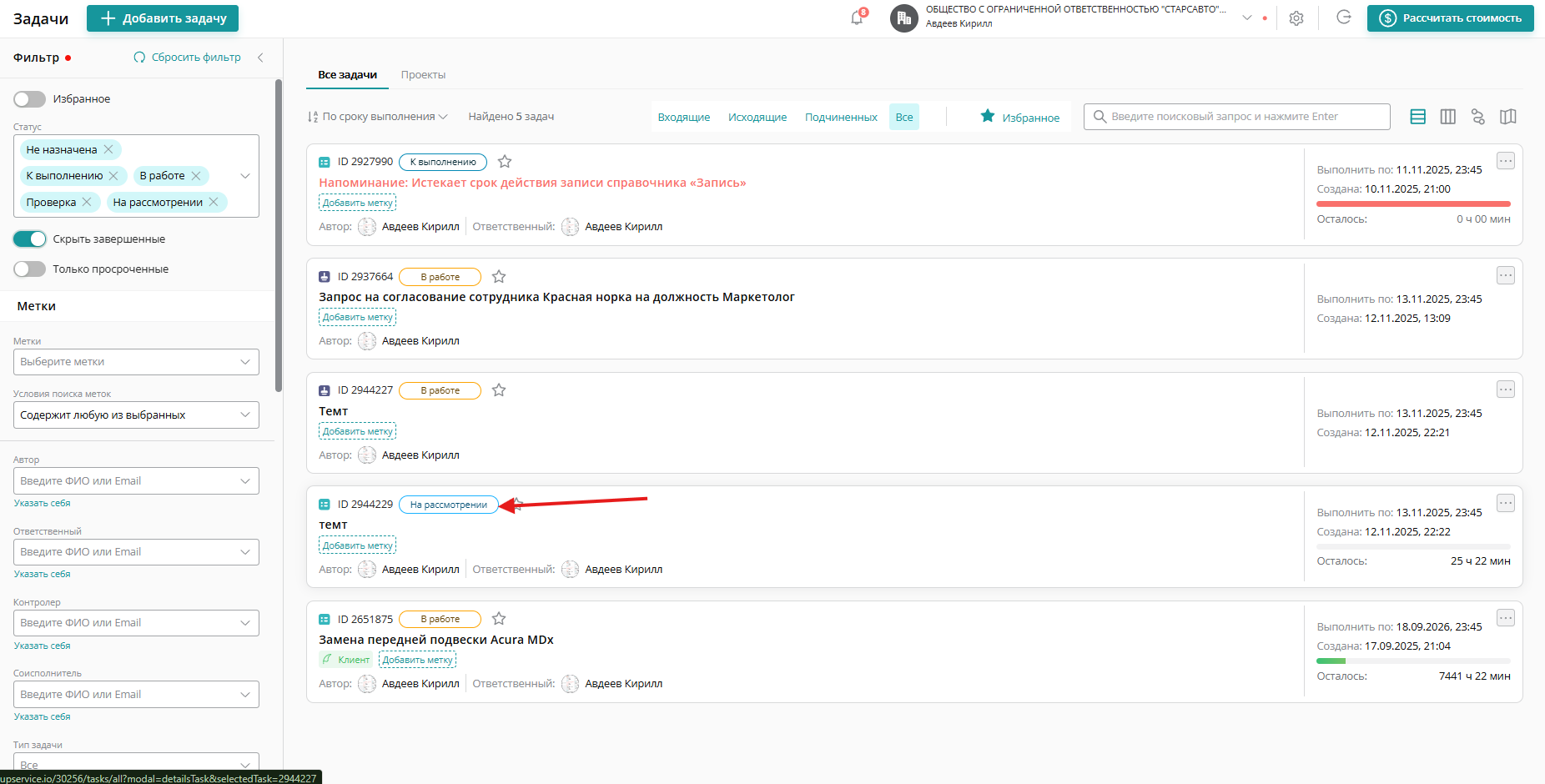The width and height of the screenshot is (1545, 784).
Task: Open the Автор filter dropdown
Action: [x=136, y=481]
